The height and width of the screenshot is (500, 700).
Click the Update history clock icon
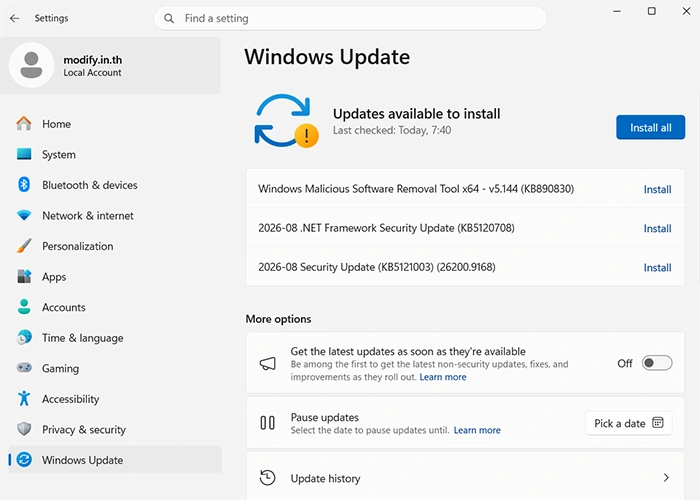pos(267,478)
